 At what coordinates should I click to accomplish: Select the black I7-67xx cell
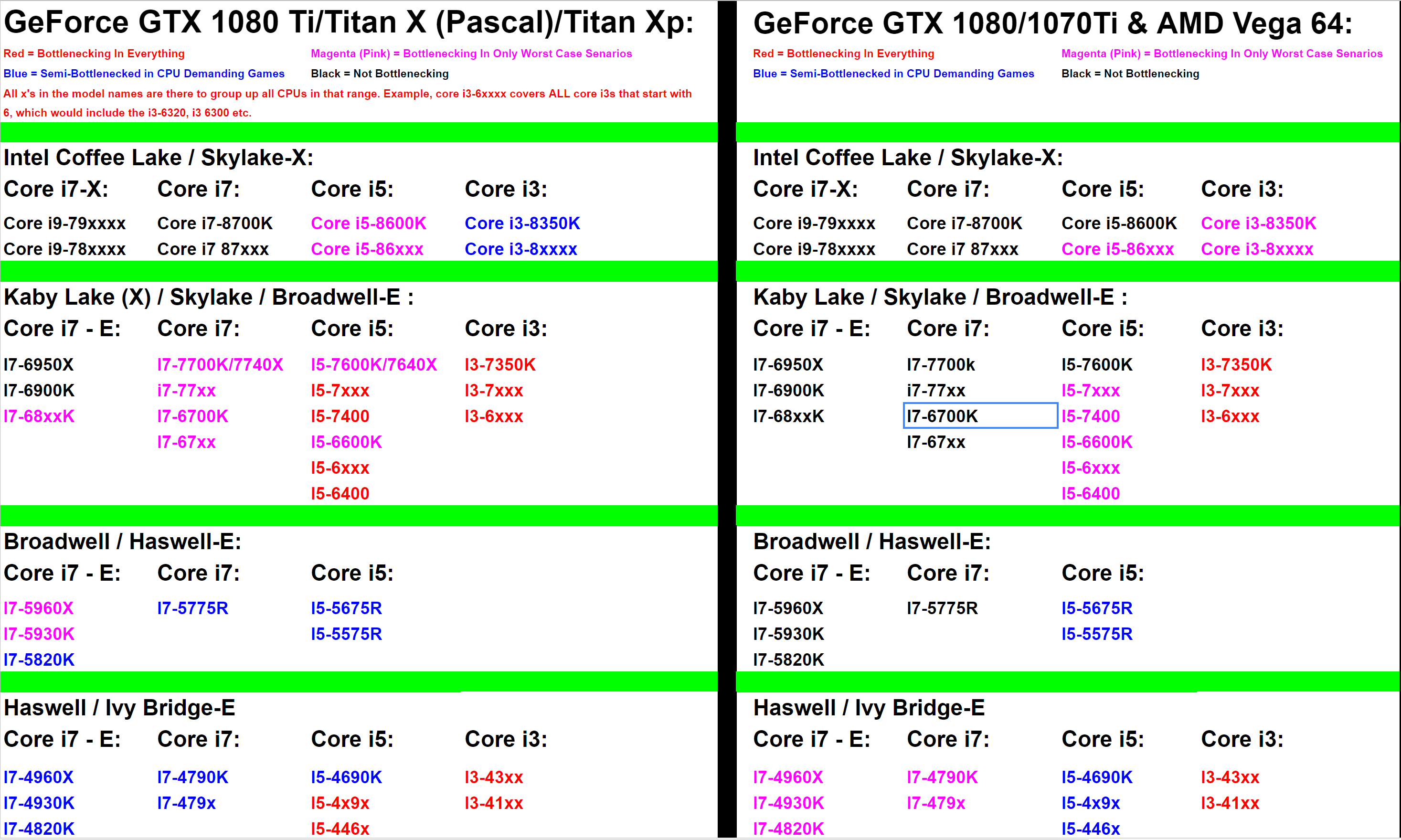[x=936, y=442]
